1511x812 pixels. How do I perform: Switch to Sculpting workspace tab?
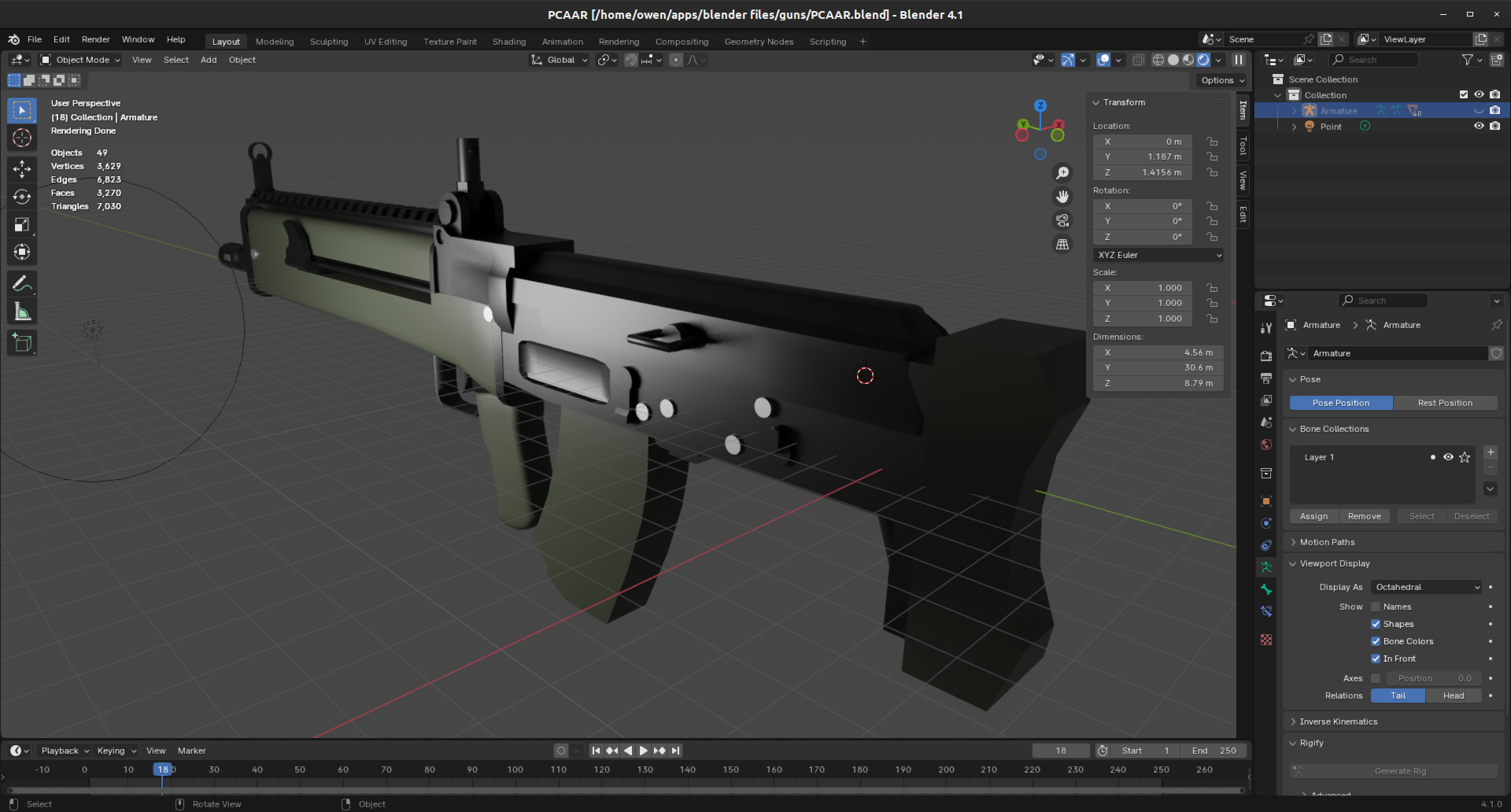pyautogui.click(x=328, y=42)
